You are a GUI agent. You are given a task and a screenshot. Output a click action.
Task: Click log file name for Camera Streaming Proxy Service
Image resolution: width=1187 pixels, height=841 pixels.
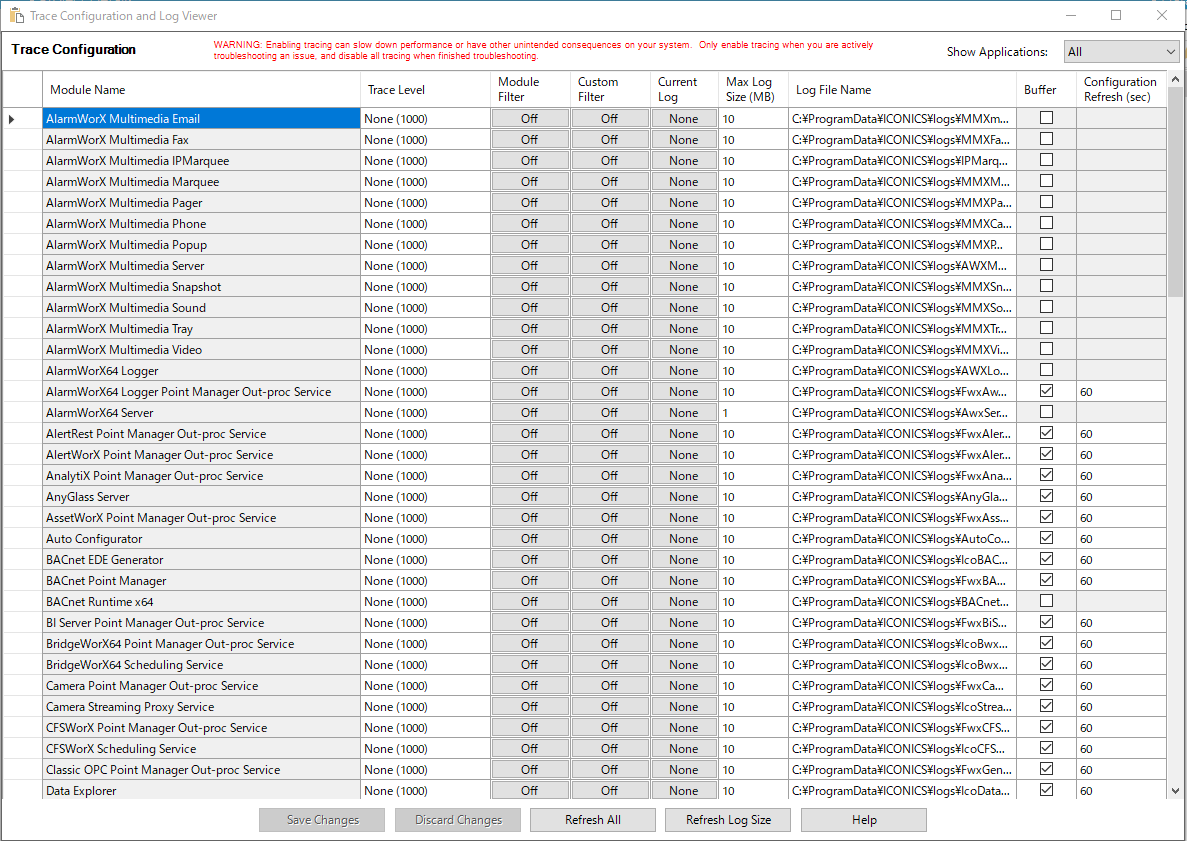(x=902, y=706)
